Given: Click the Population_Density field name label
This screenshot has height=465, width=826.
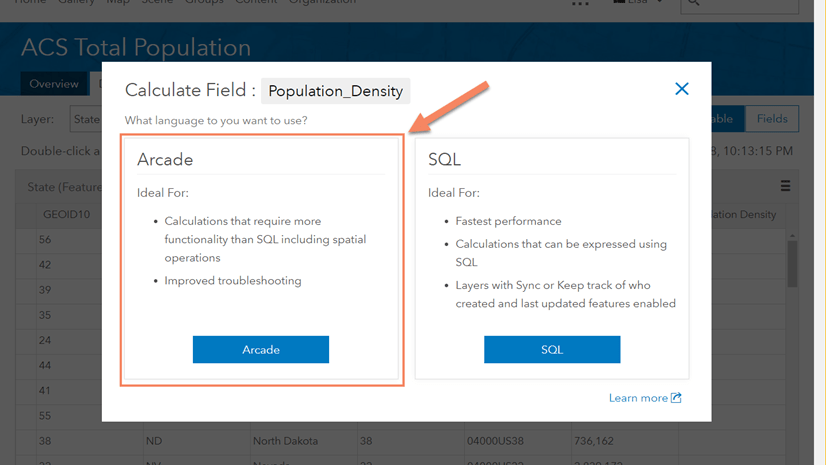Looking at the screenshot, I should (x=335, y=91).
